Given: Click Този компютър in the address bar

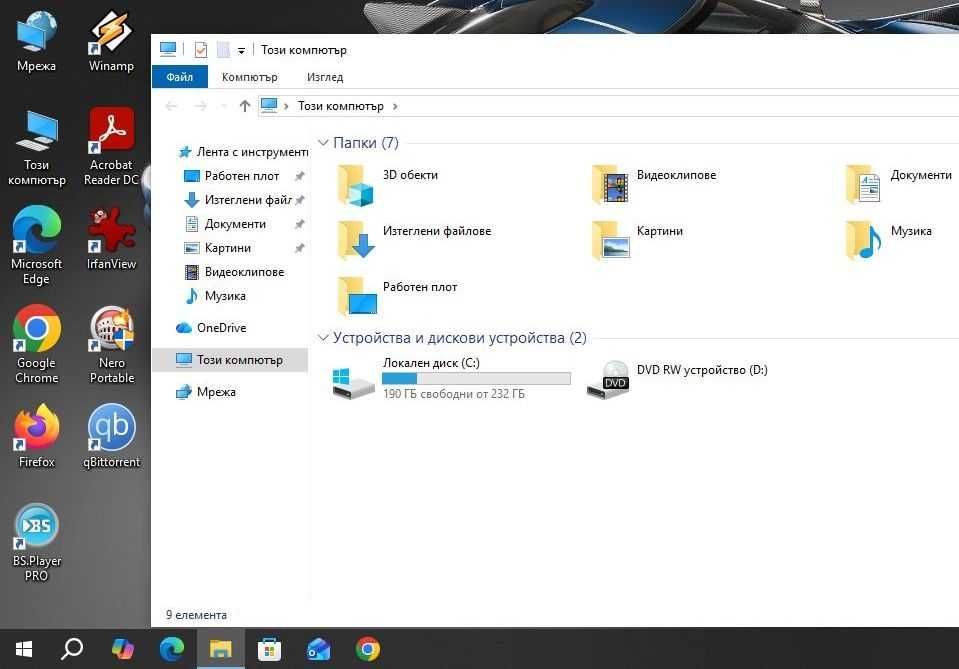Looking at the screenshot, I should tap(341, 106).
